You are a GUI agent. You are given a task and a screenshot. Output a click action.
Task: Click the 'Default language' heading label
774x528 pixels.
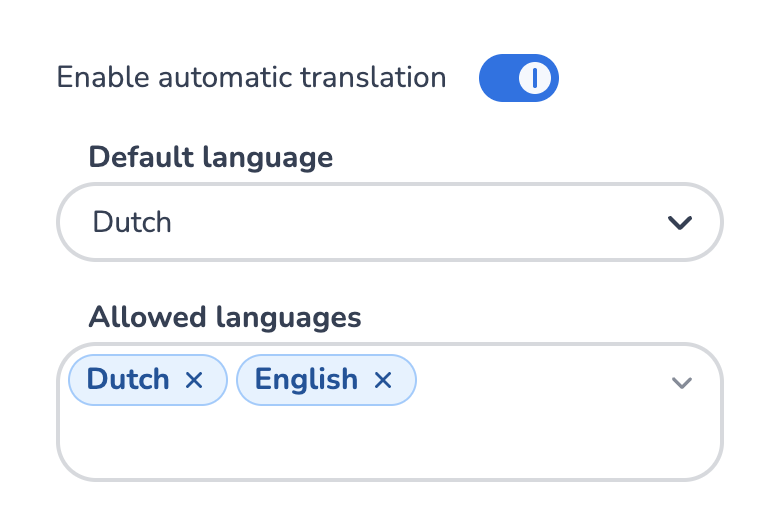click(x=211, y=158)
